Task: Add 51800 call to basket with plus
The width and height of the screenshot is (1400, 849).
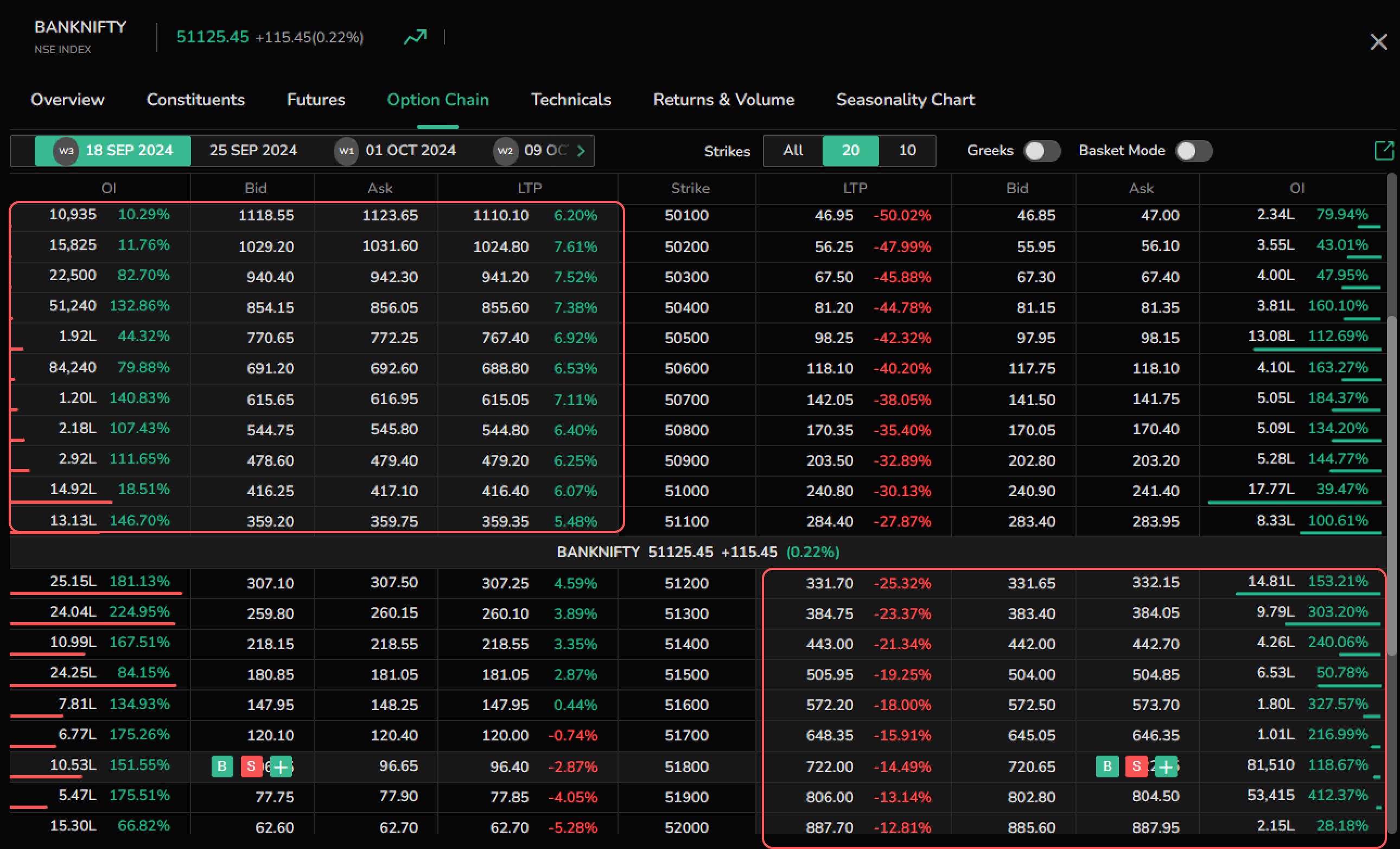Action: point(281,766)
